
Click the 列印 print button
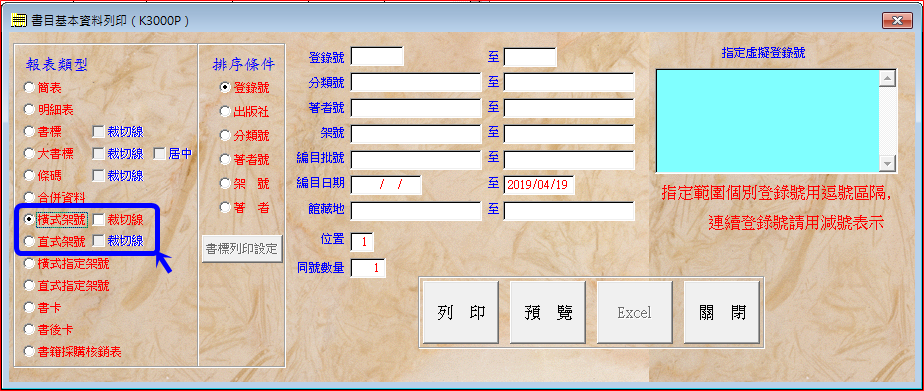461,312
